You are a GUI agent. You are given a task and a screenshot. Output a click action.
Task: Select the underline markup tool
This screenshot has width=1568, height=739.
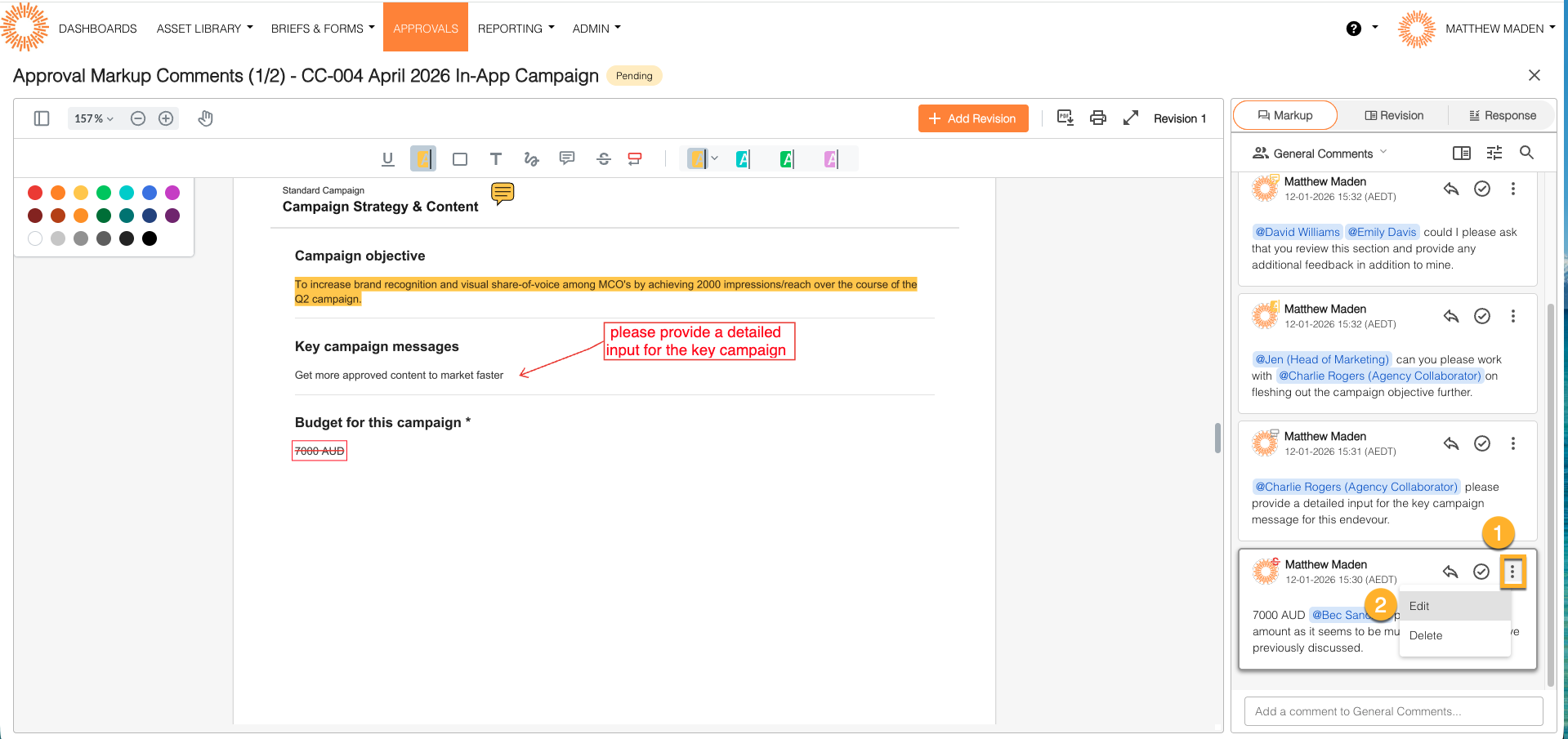[x=388, y=159]
